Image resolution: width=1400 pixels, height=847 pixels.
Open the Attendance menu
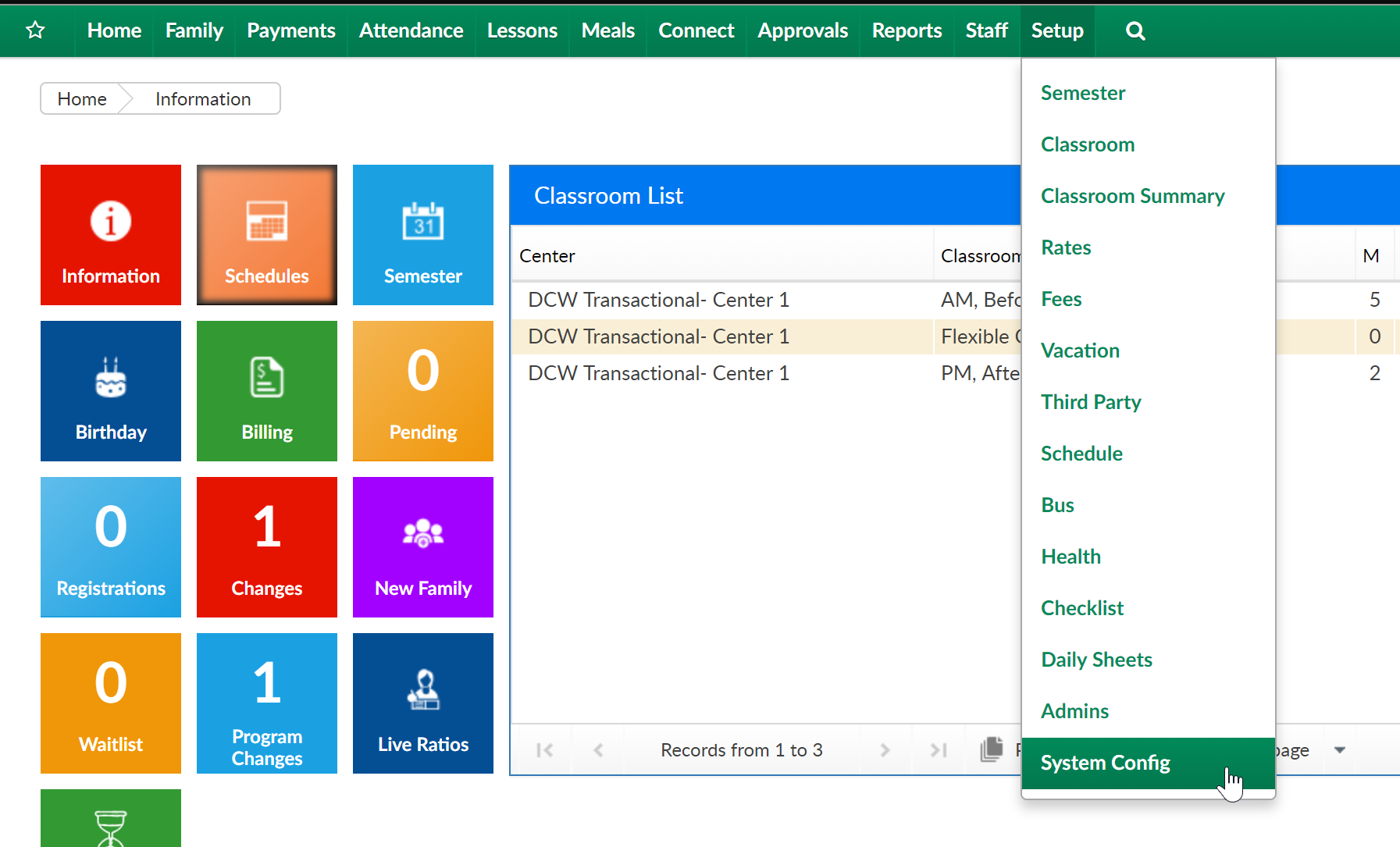(x=411, y=31)
